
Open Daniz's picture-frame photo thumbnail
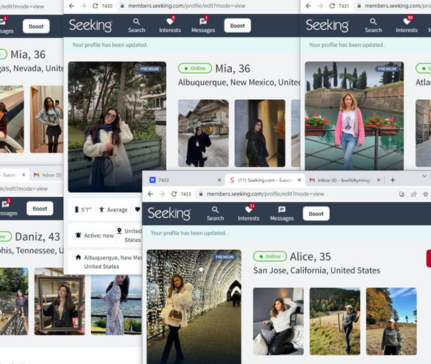(60, 302)
